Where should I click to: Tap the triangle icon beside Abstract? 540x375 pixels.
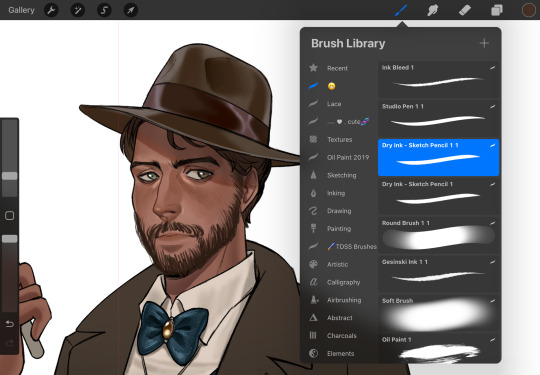pyautogui.click(x=313, y=317)
